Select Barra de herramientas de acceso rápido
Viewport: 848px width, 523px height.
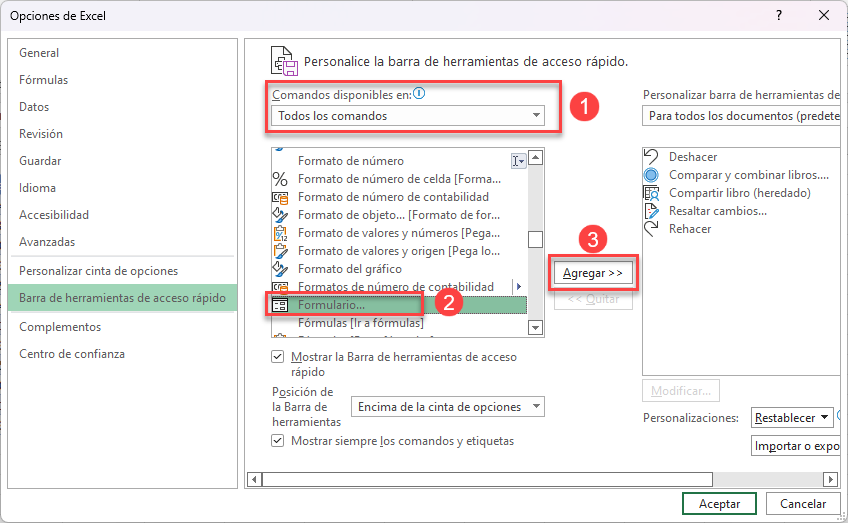coord(122,298)
